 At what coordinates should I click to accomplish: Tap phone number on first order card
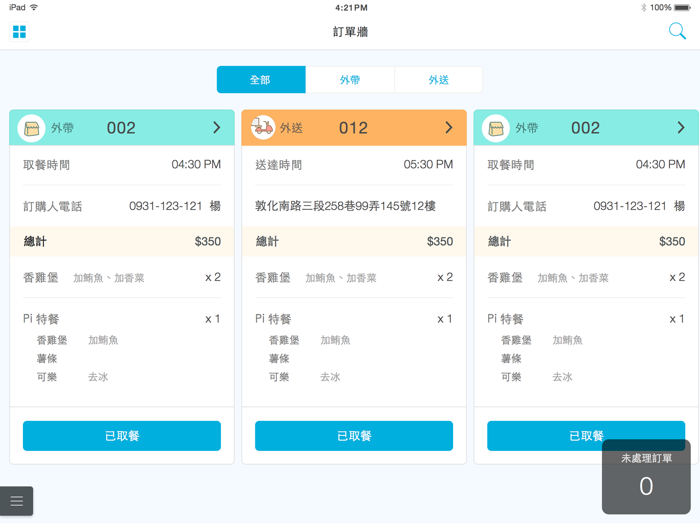point(166,206)
